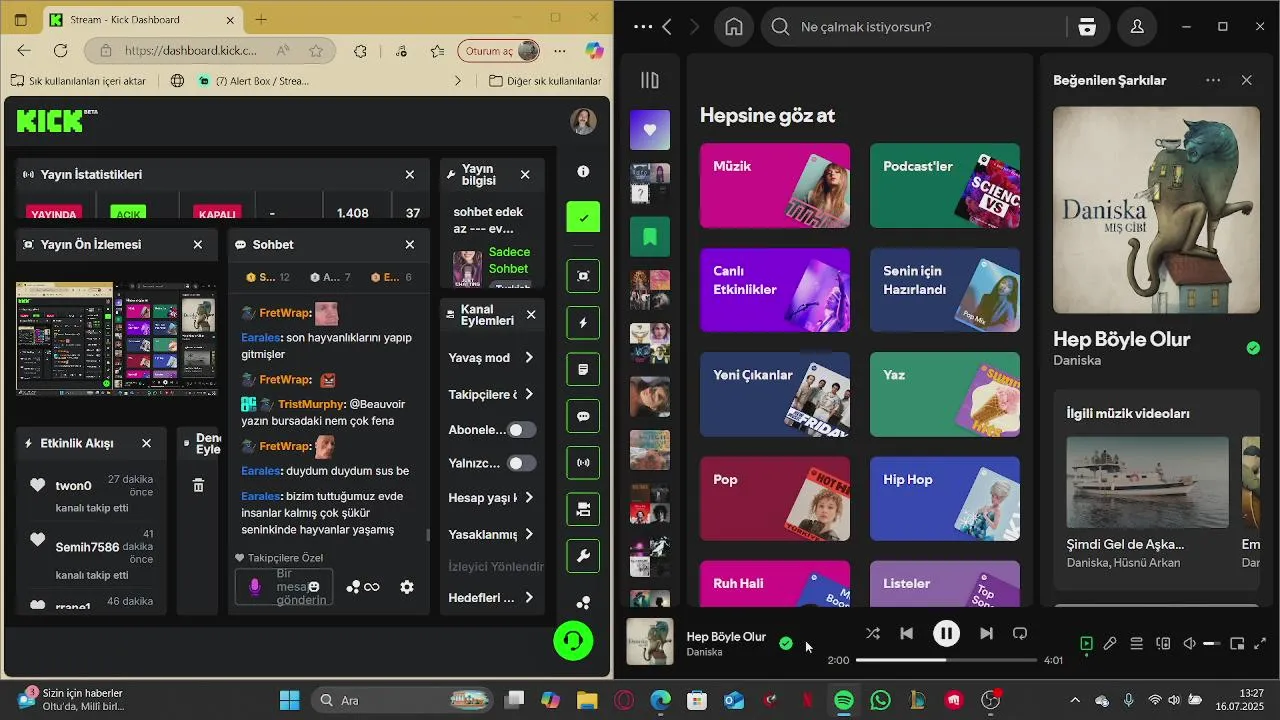Toggle the green checkmark button in Kick sidebar
Image resolution: width=1280 pixels, height=720 pixels.
click(583, 217)
